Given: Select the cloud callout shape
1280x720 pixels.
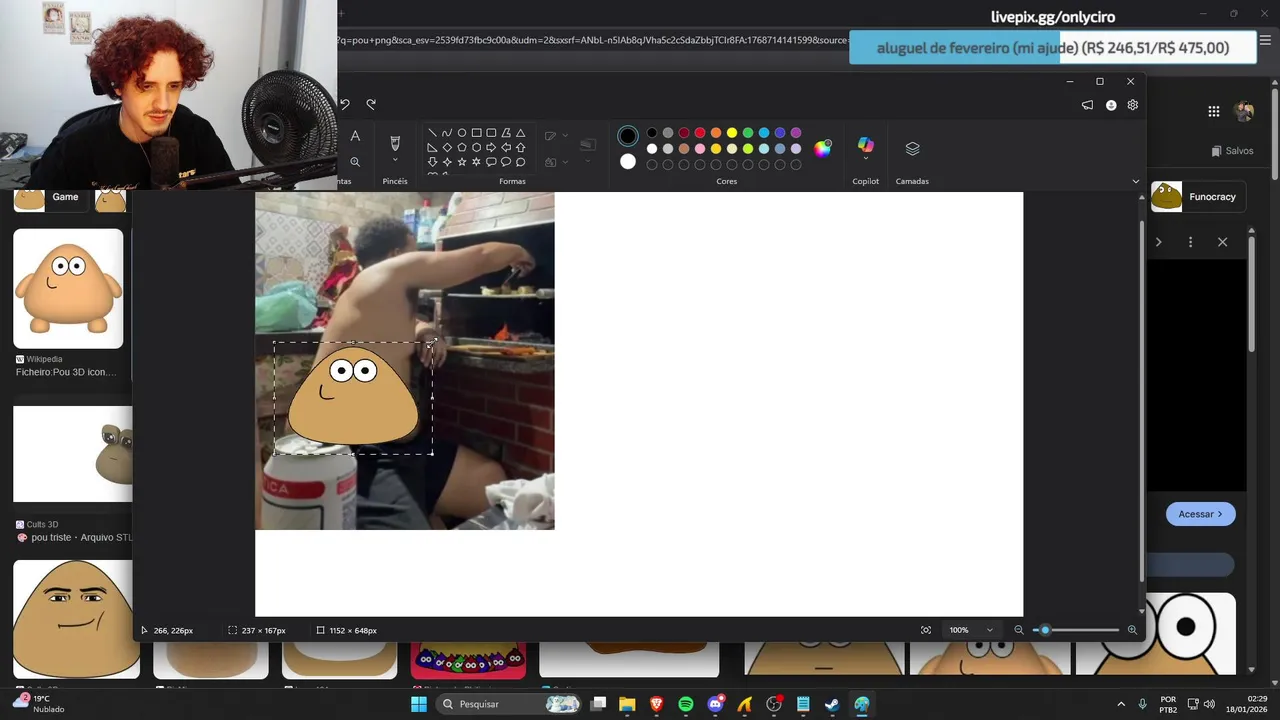Looking at the screenshot, I should coord(520,161).
